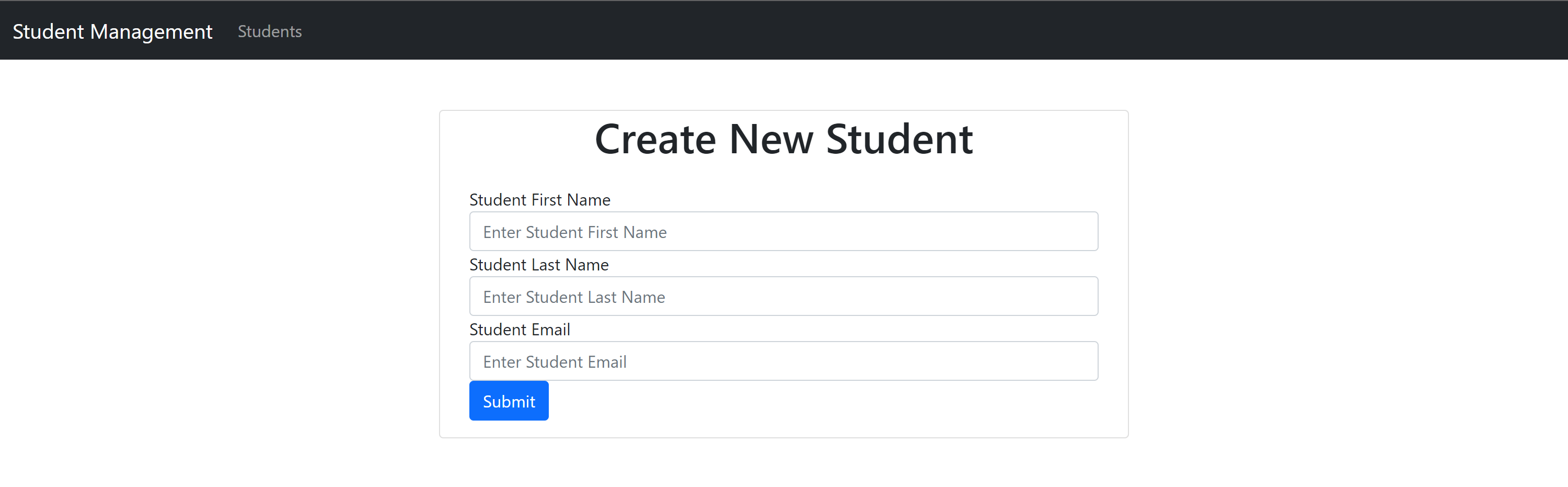Click the word Create in the form heading
The height and width of the screenshot is (487, 1568).
tap(655, 140)
